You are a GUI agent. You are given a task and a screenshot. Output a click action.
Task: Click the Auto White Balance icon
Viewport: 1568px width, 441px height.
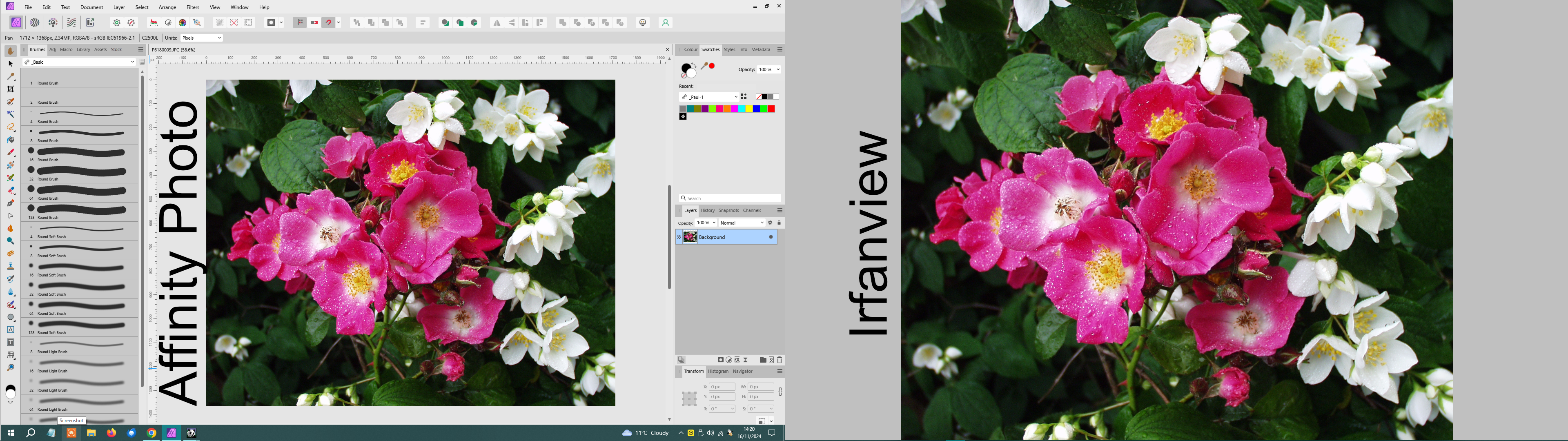(197, 22)
